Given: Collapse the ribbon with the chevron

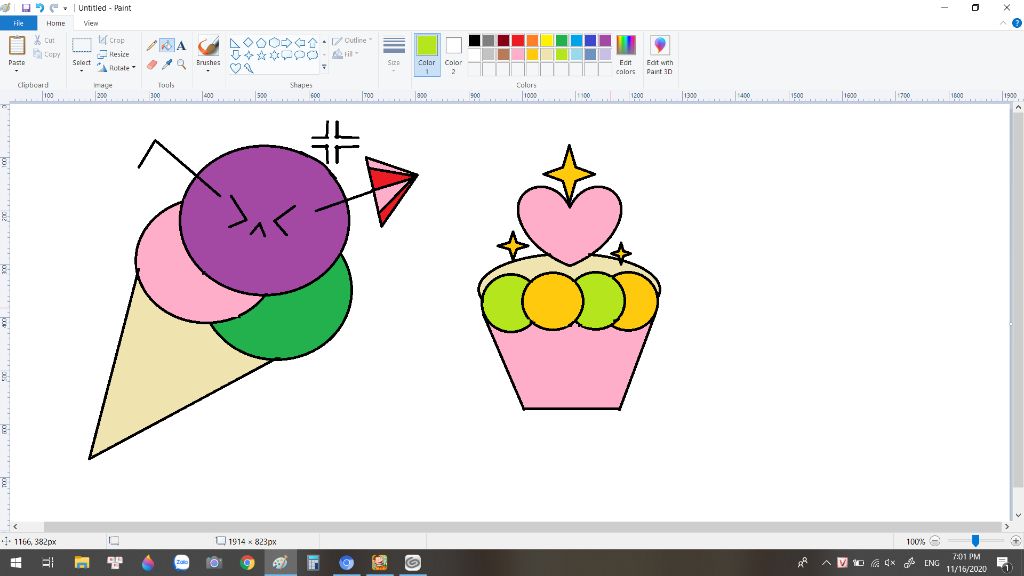Looking at the screenshot, I should (x=1003, y=23).
